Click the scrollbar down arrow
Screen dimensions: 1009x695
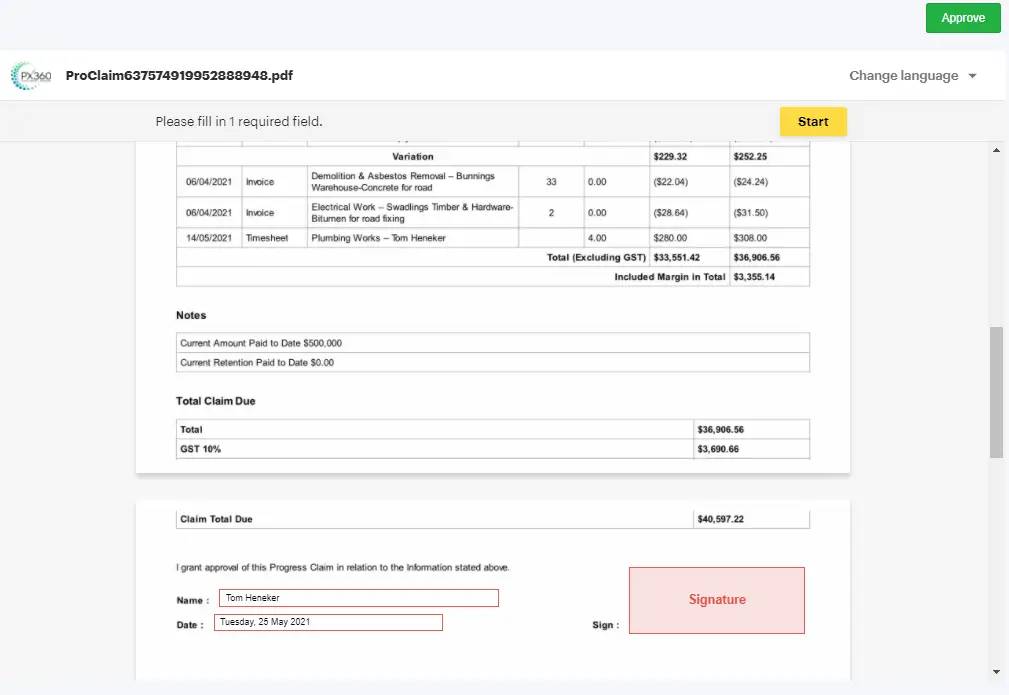pos(996,671)
